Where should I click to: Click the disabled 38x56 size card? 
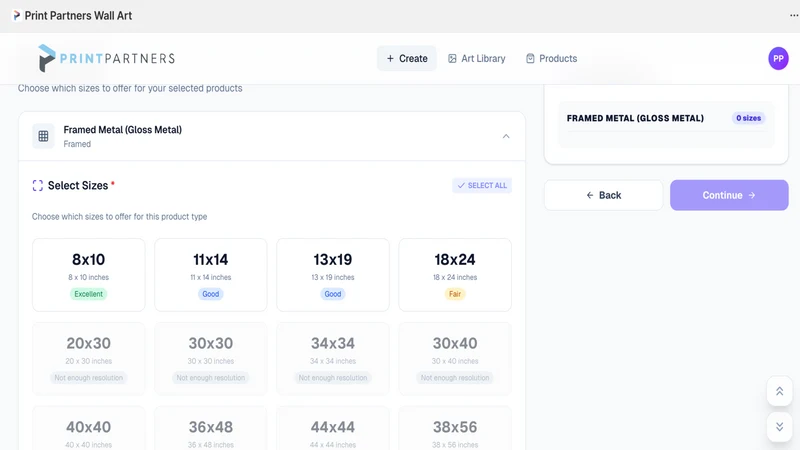coord(455,428)
